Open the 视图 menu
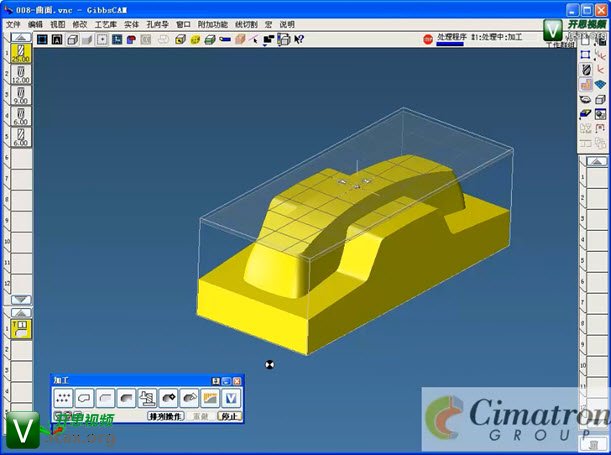This screenshot has height=455, width=611. [58, 25]
